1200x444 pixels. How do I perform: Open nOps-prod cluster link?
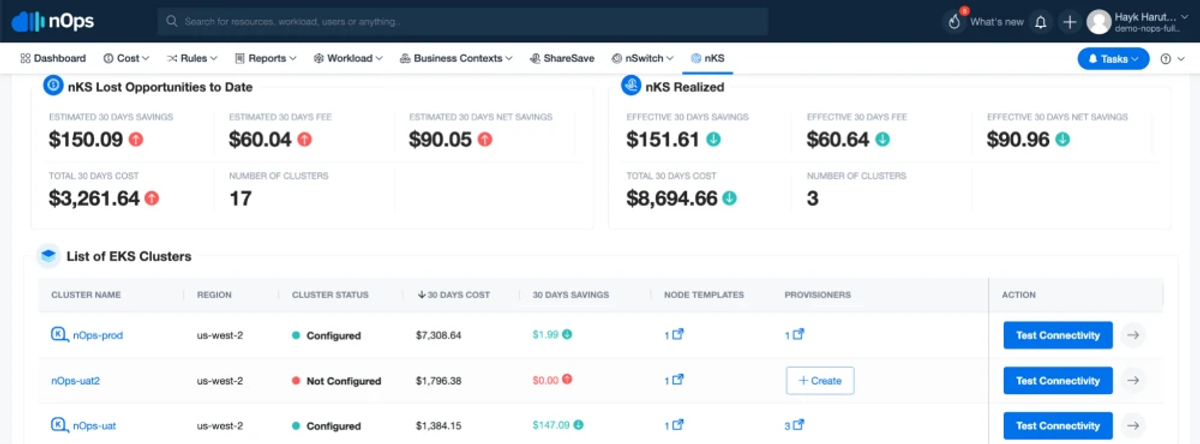coord(98,335)
